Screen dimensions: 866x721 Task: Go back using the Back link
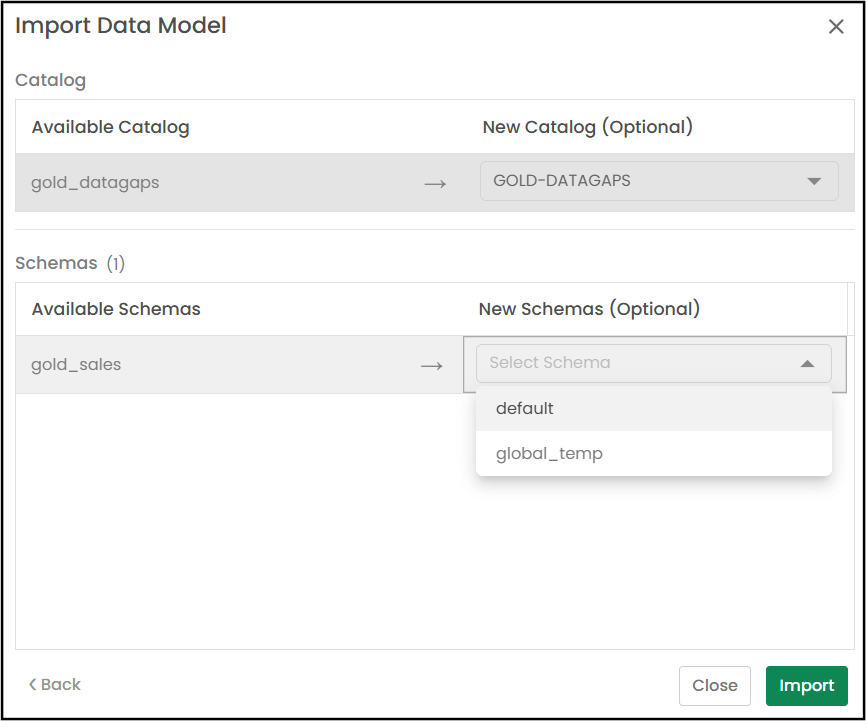(60, 685)
